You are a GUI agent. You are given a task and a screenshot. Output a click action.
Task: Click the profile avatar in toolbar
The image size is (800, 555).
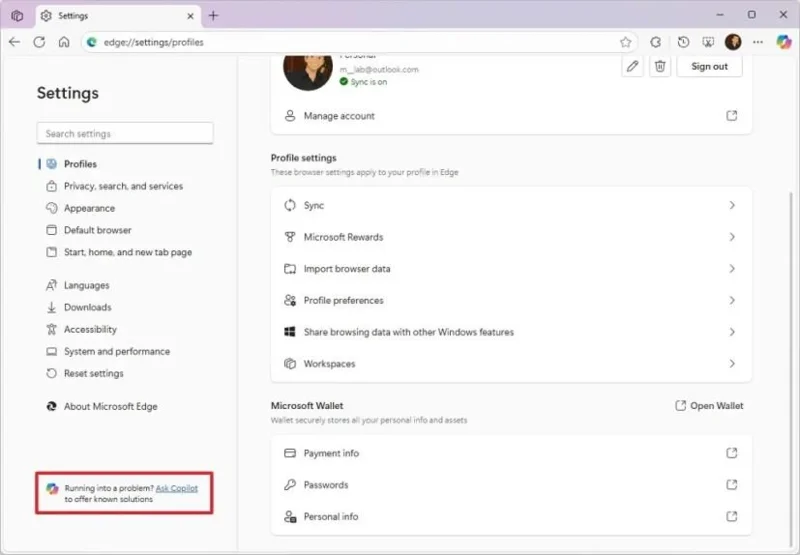[x=733, y=42]
